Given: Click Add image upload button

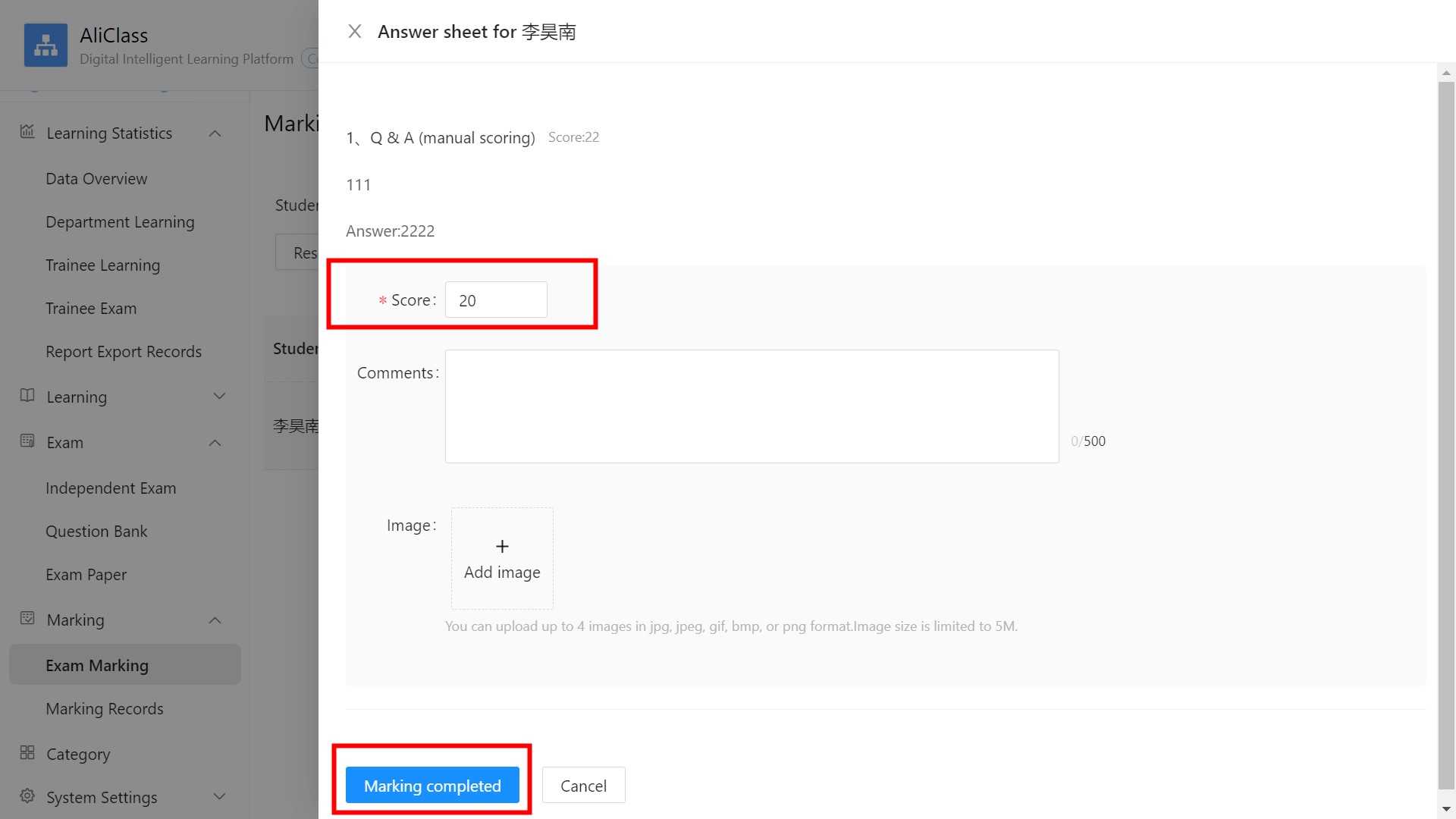Looking at the screenshot, I should click(501, 558).
